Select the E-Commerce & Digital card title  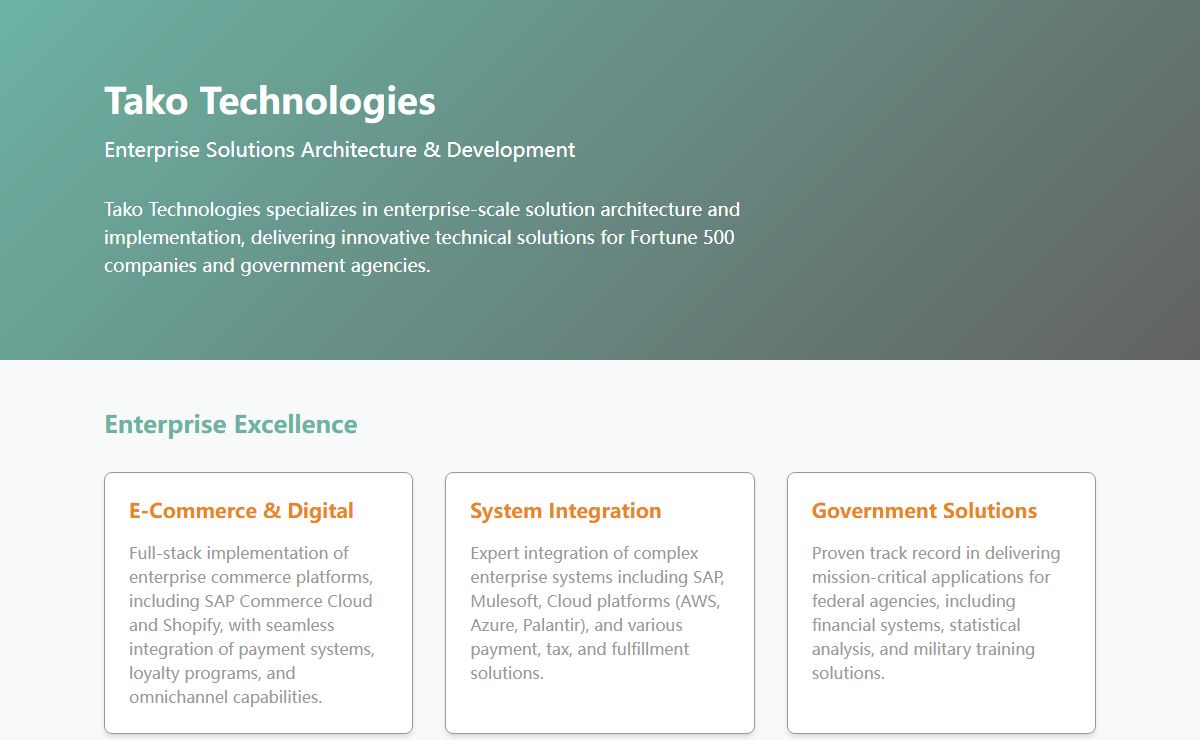241,511
